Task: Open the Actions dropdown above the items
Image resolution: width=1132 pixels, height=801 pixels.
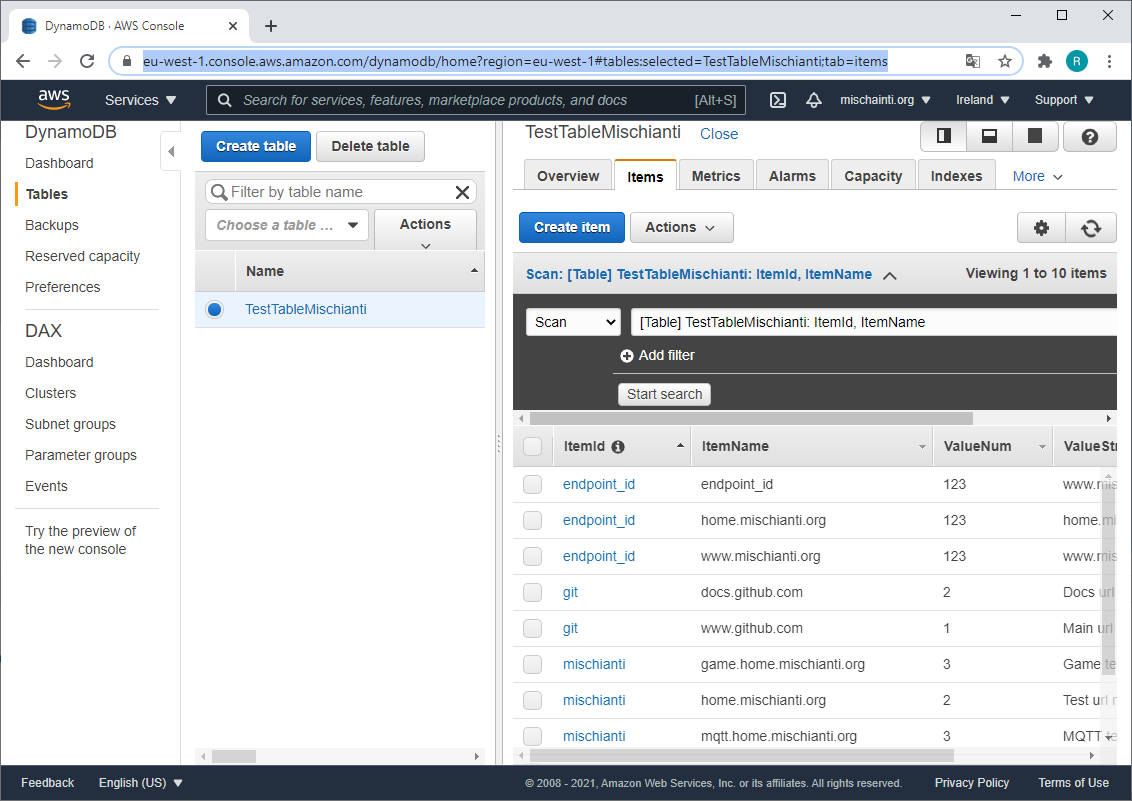Action: pyautogui.click(x=681, y=227)
